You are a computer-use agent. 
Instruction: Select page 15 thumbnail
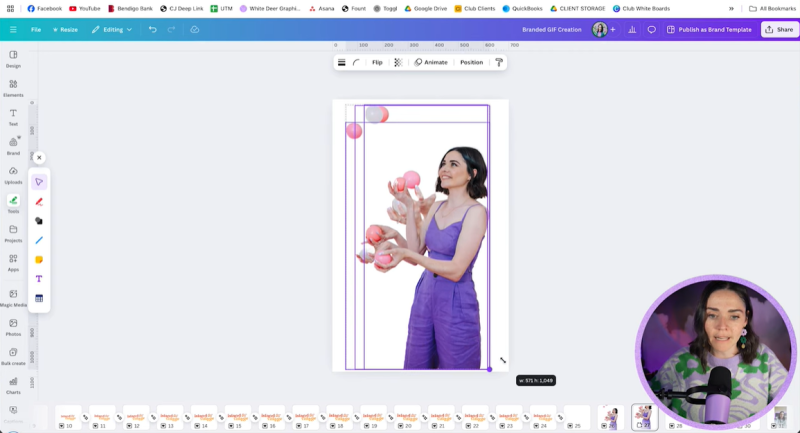[x=238, y=417]
